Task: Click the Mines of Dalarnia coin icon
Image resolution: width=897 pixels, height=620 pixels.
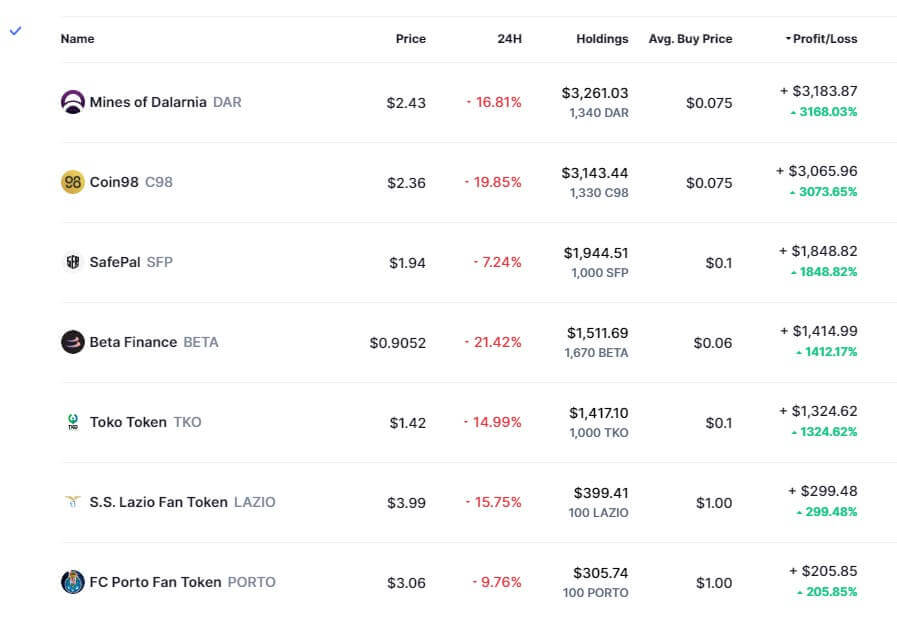Action: pos(72,102)
